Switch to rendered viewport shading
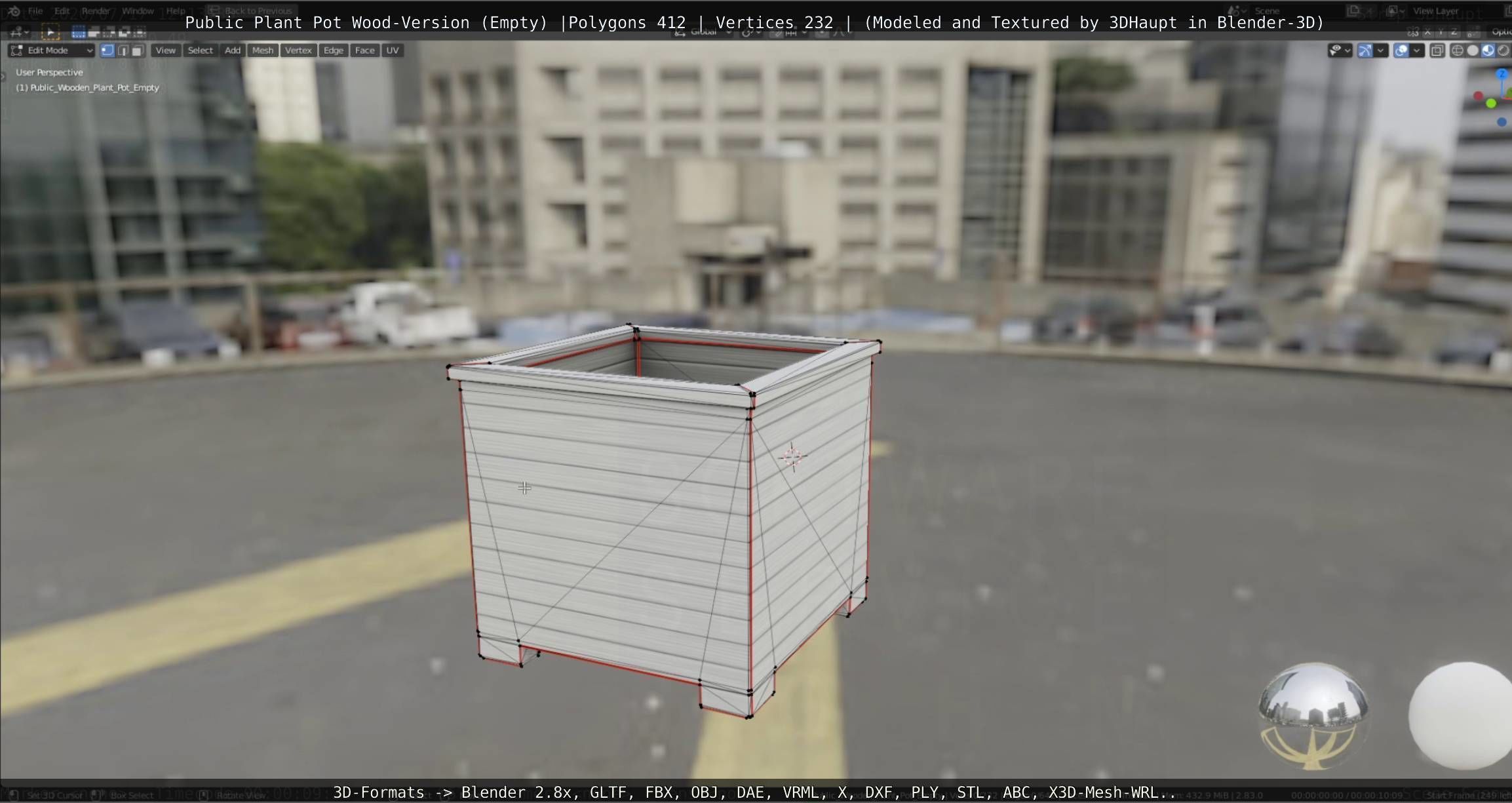Viewport: 1512px width, 803px height. 1503,50
